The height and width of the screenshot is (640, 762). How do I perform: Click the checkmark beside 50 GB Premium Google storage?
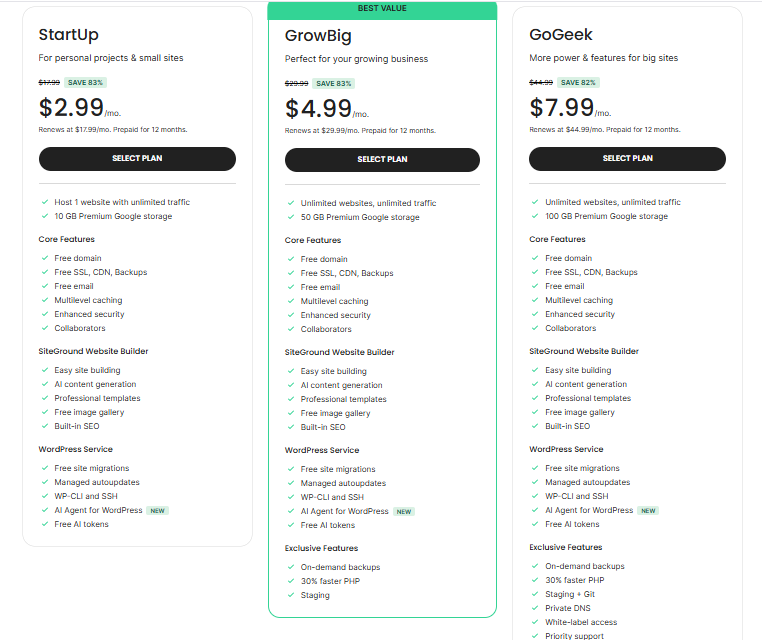point(291,217)
